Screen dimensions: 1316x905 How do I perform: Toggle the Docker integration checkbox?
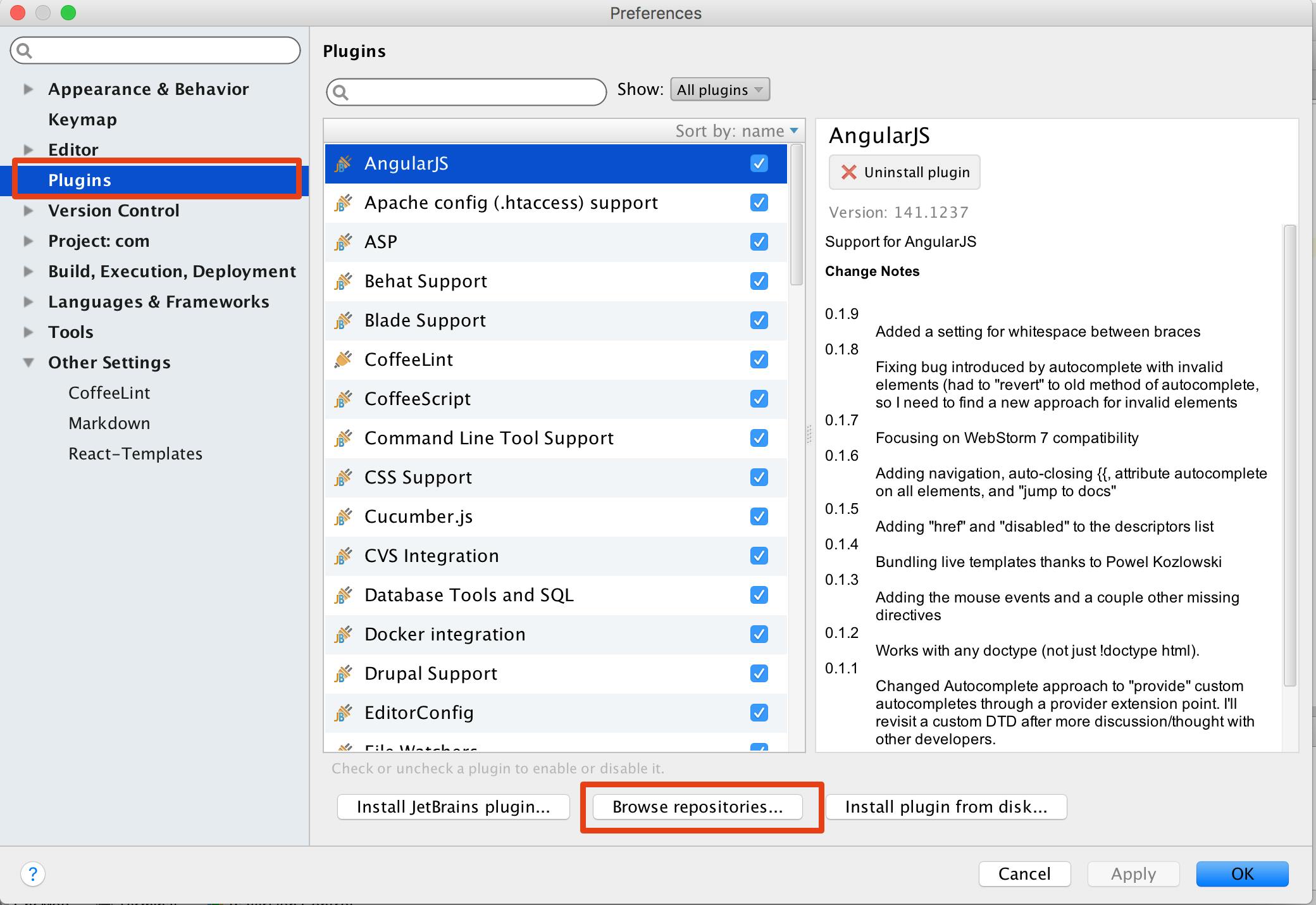coord(759,634)
